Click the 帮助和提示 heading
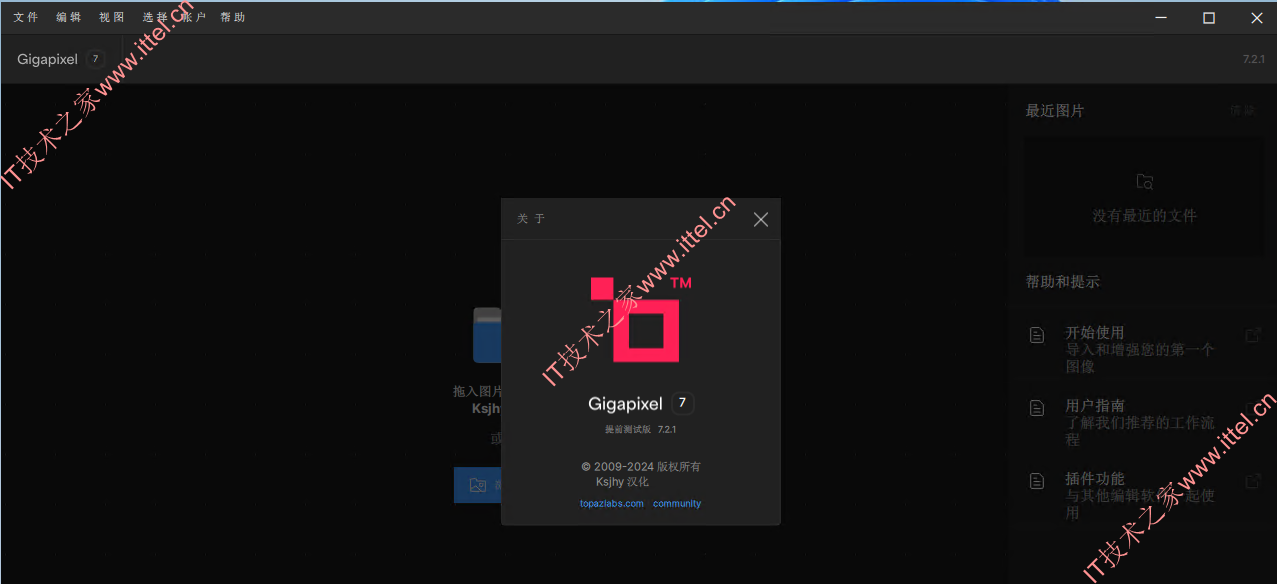 1062,282
